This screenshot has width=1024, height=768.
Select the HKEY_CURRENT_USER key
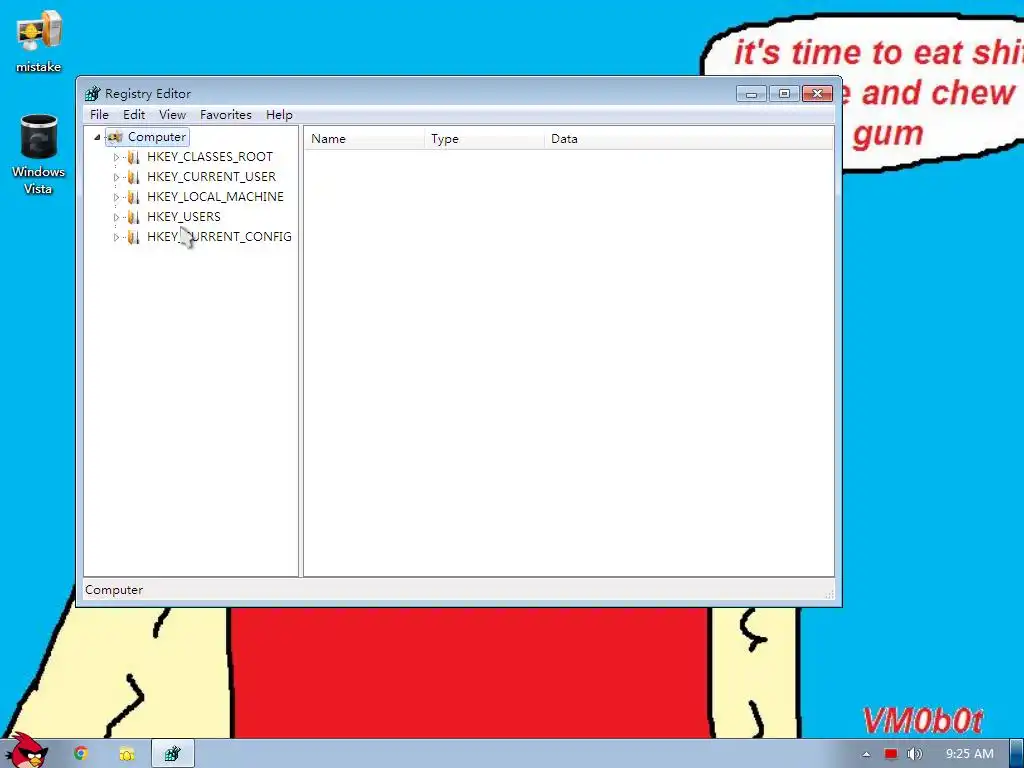(x=211, y=177)
